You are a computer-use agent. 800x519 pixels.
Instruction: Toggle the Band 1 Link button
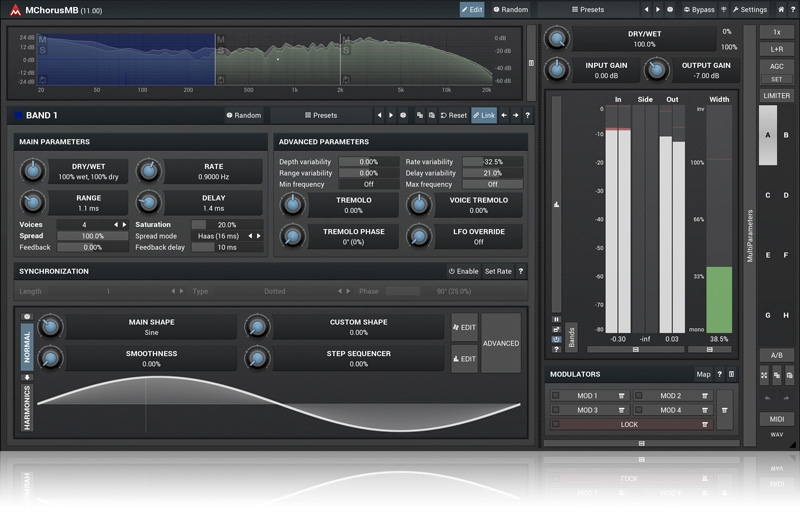click(484, 115)
